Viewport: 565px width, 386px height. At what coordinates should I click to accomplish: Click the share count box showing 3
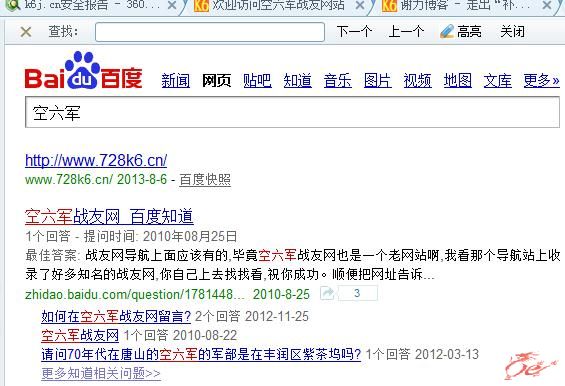pyautogui.click(x=357, y=293)
